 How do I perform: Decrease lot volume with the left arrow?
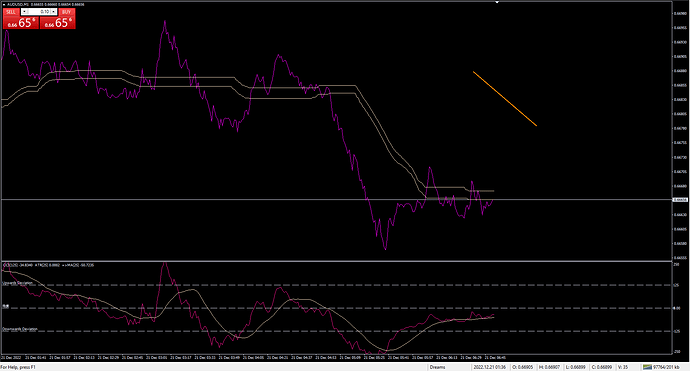point(24,12)
